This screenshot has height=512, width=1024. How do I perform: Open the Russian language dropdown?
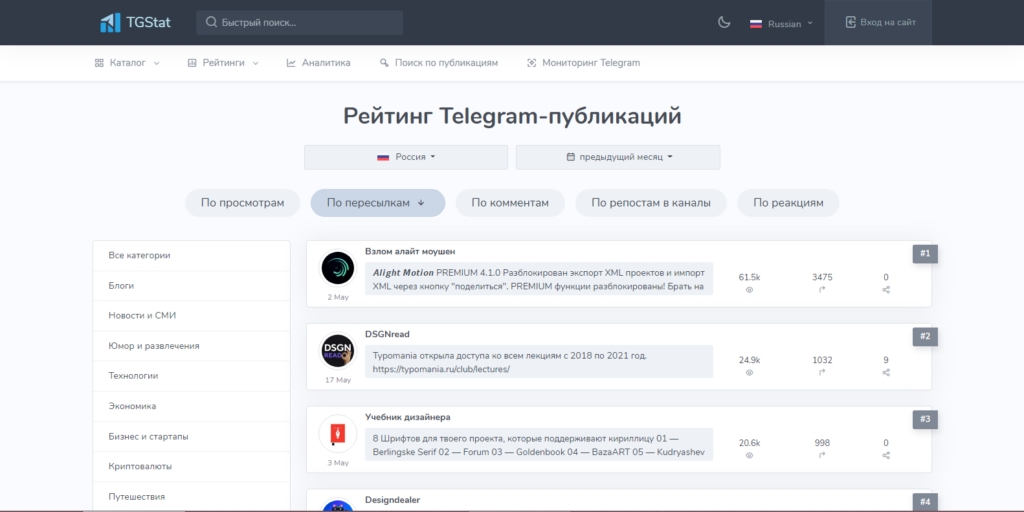click(782, 23)
